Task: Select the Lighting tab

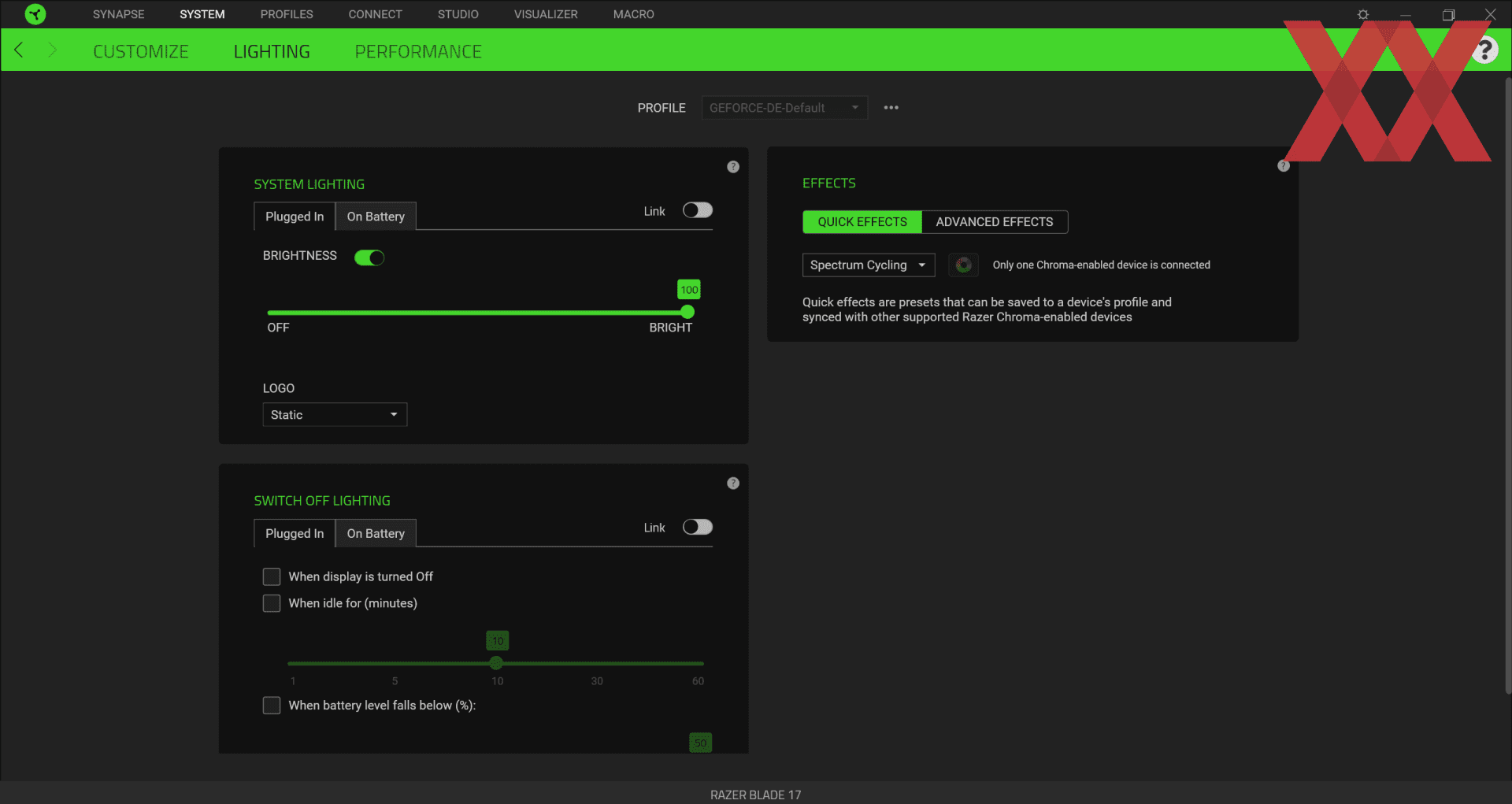Action: click(x=272, y=51)
